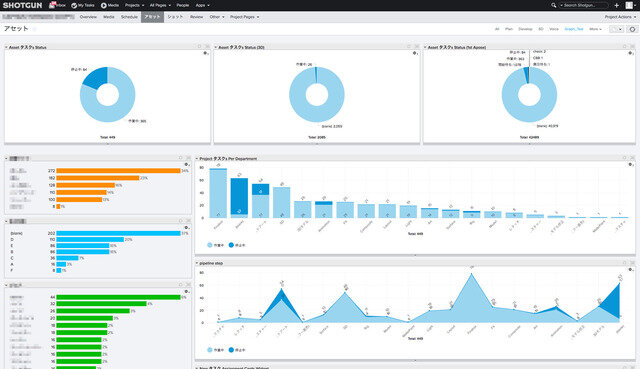
Task: Open the Other dropdown tab
Action: point(217,17)
